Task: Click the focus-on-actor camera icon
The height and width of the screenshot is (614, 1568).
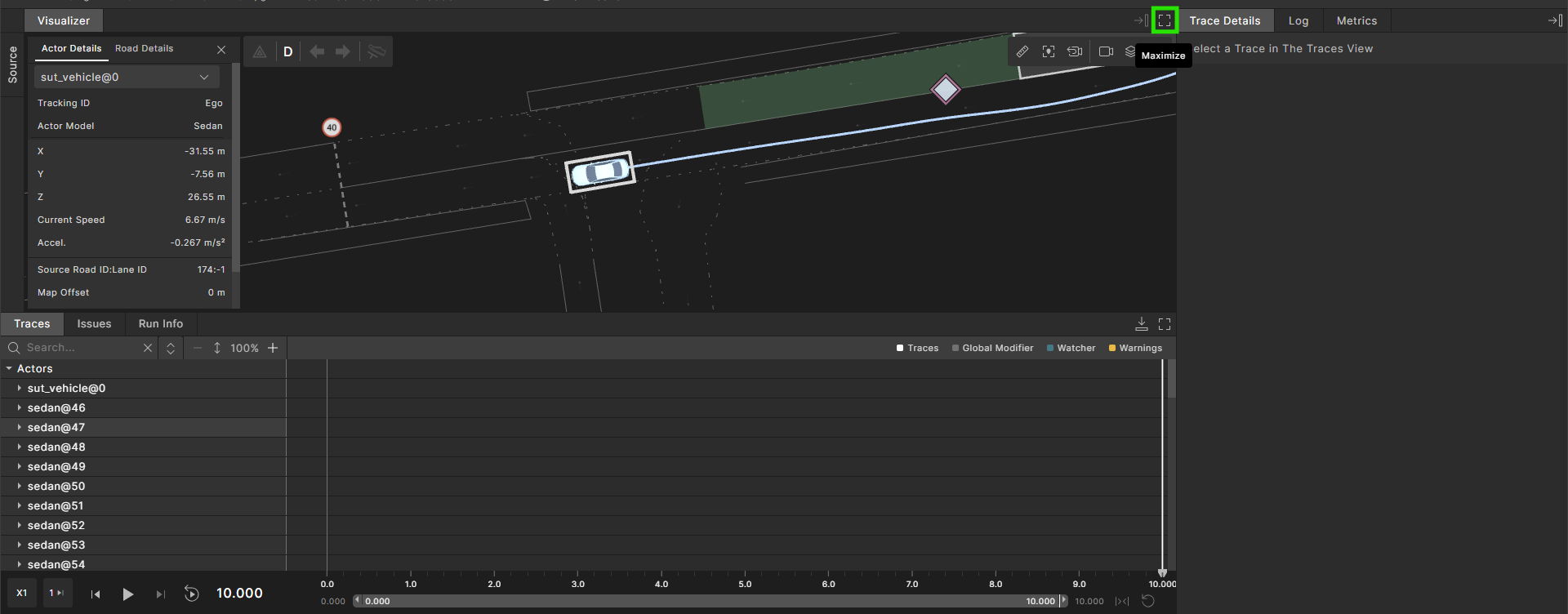Action: [x=1049, y=51]
